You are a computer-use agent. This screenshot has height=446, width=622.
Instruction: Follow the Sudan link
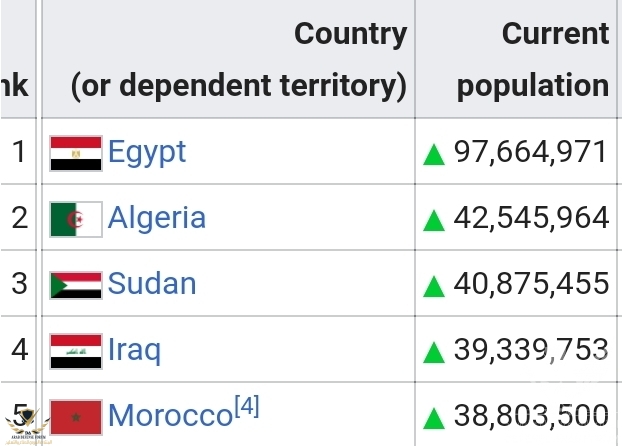tap(152, 284)
